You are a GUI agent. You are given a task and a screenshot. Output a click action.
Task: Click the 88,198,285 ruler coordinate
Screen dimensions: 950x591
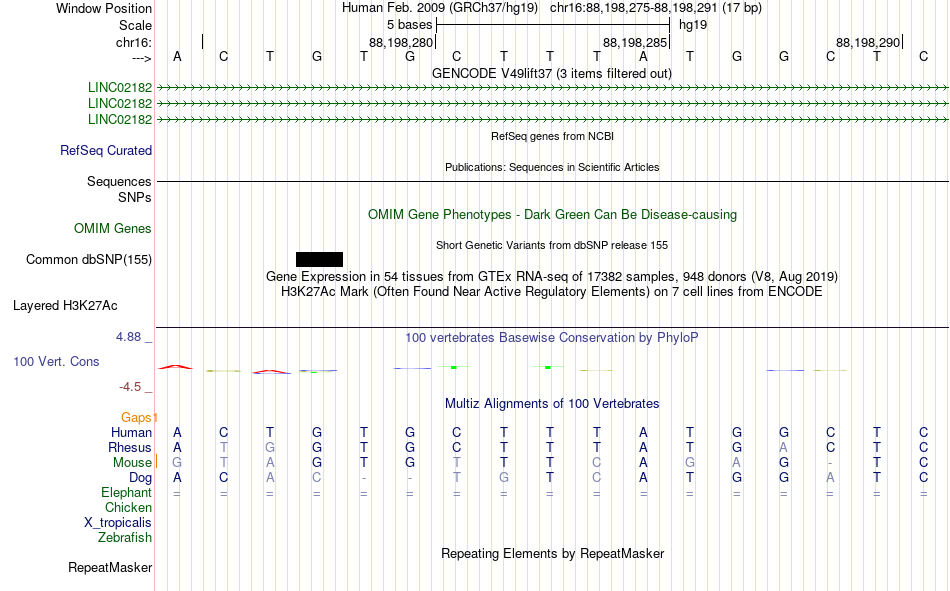635,42
